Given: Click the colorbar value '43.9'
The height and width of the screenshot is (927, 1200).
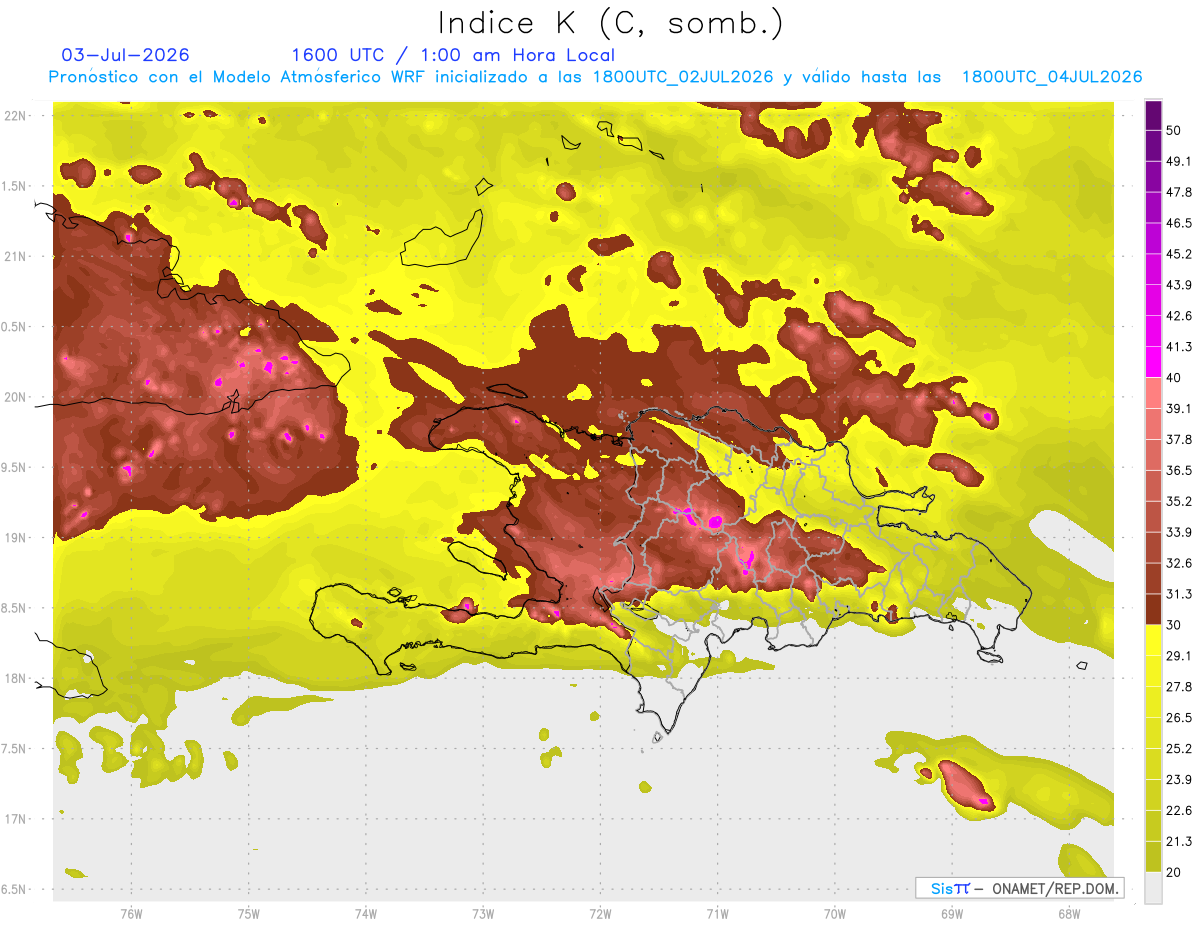Looking at the screenshot, I should tap(1179, 285).
